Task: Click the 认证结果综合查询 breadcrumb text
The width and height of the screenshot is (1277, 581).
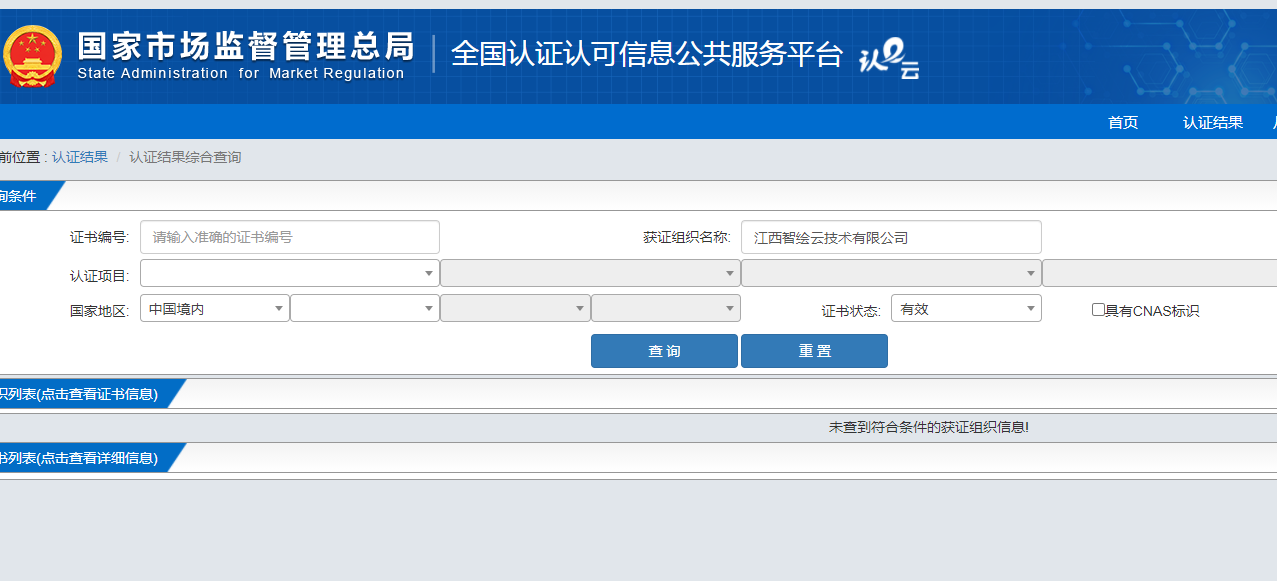Action: (x=185, y=157)
